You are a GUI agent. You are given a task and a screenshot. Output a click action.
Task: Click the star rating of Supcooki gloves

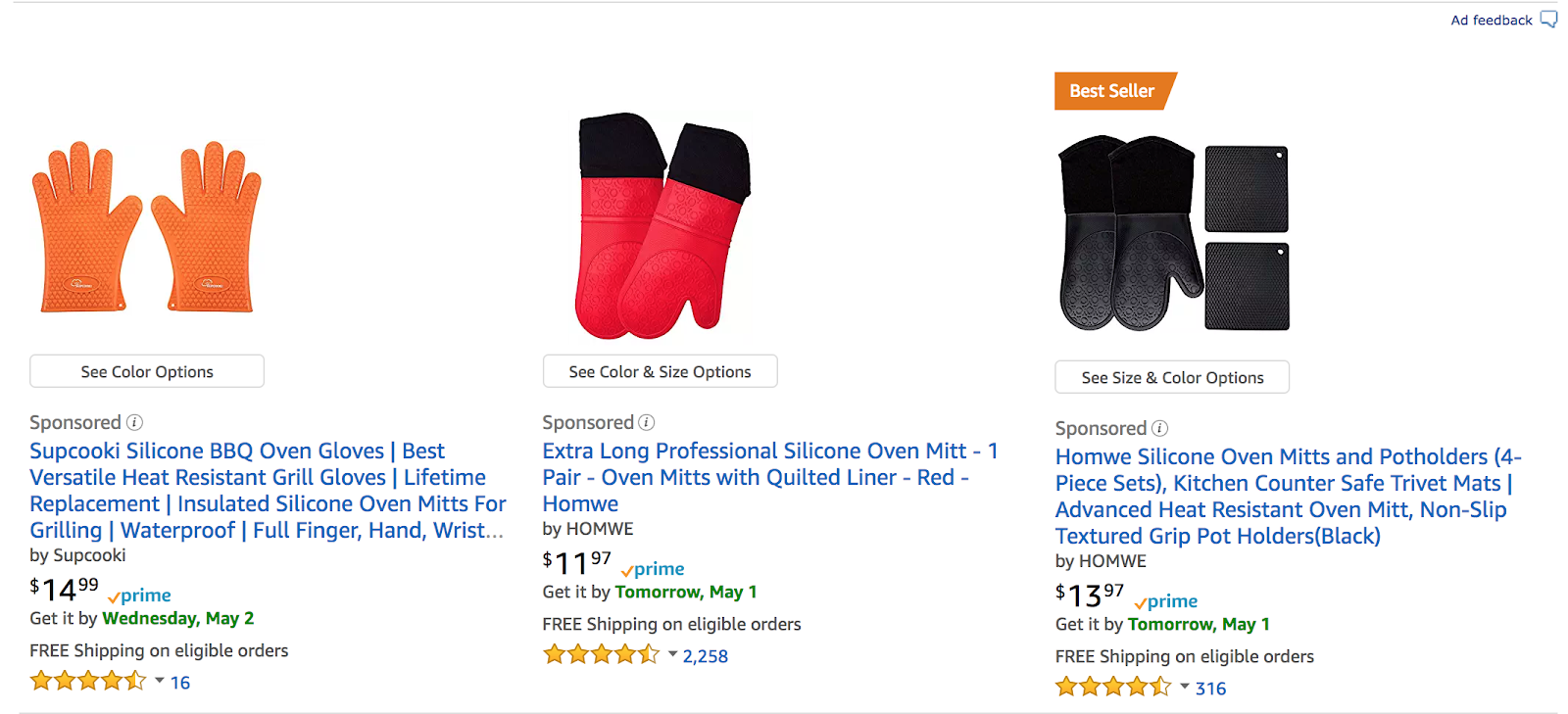tap(88, 681)
